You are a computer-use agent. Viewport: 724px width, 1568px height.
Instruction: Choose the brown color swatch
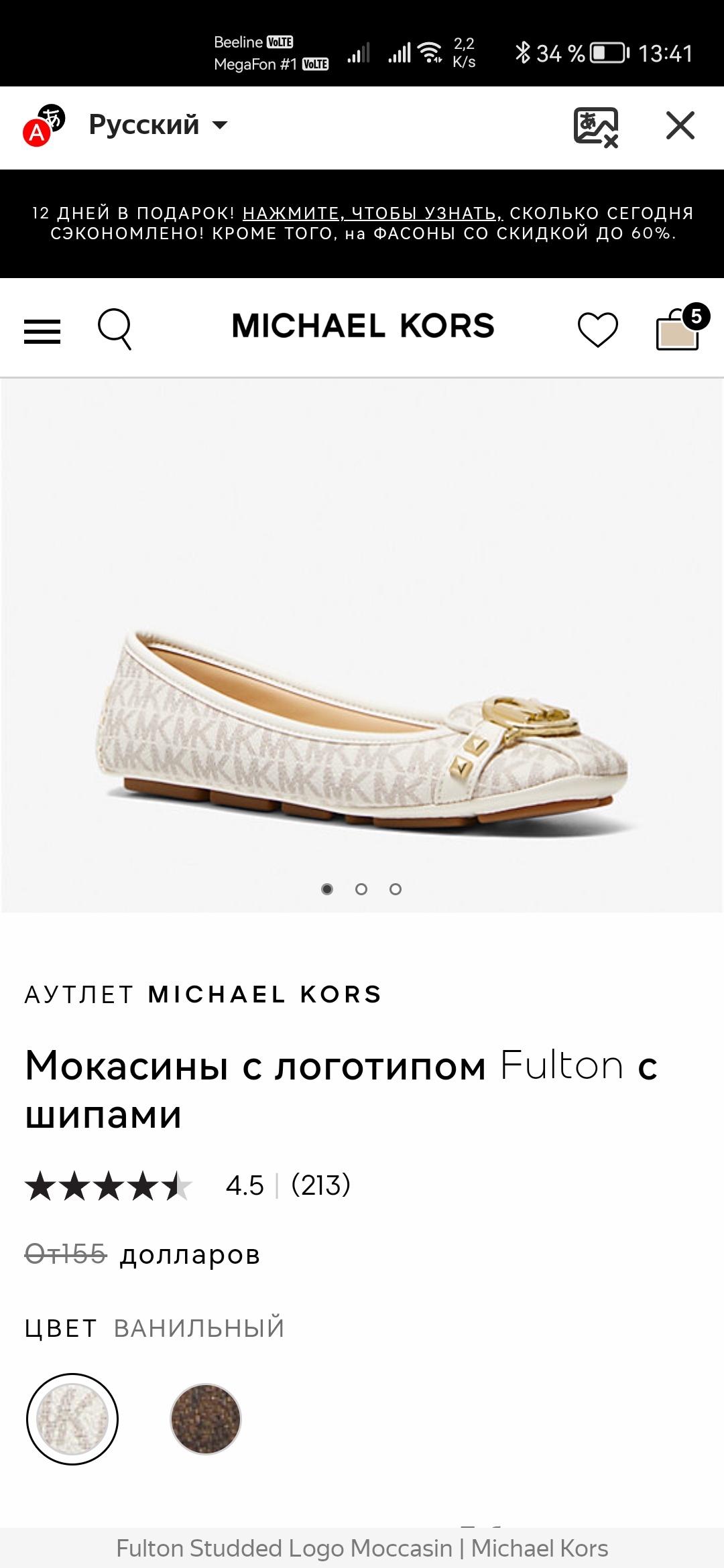point(206,1419)
